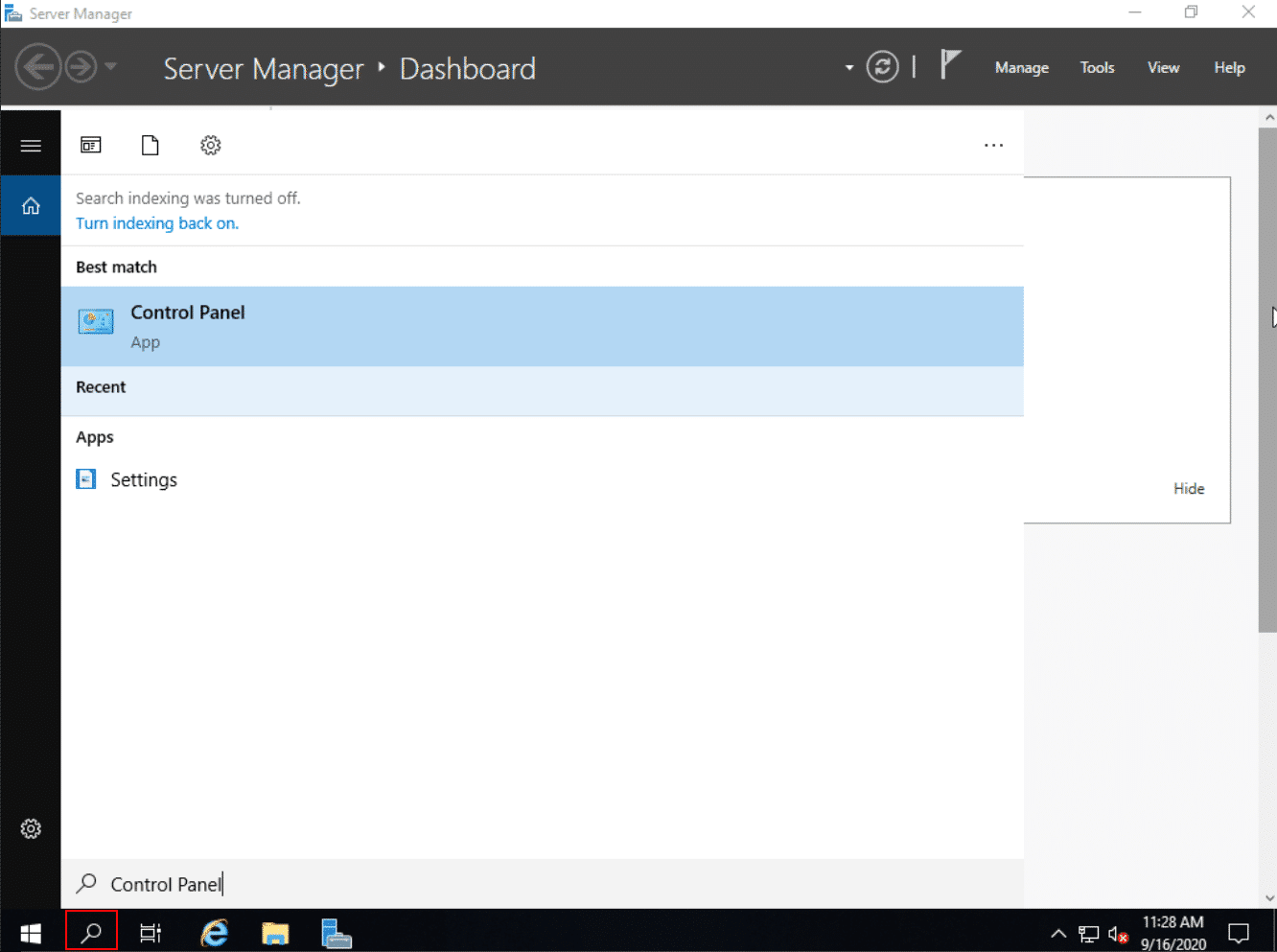1277x952 pixels.
Task: Open Task View on the taskbar
Action: tap(151, 933)
